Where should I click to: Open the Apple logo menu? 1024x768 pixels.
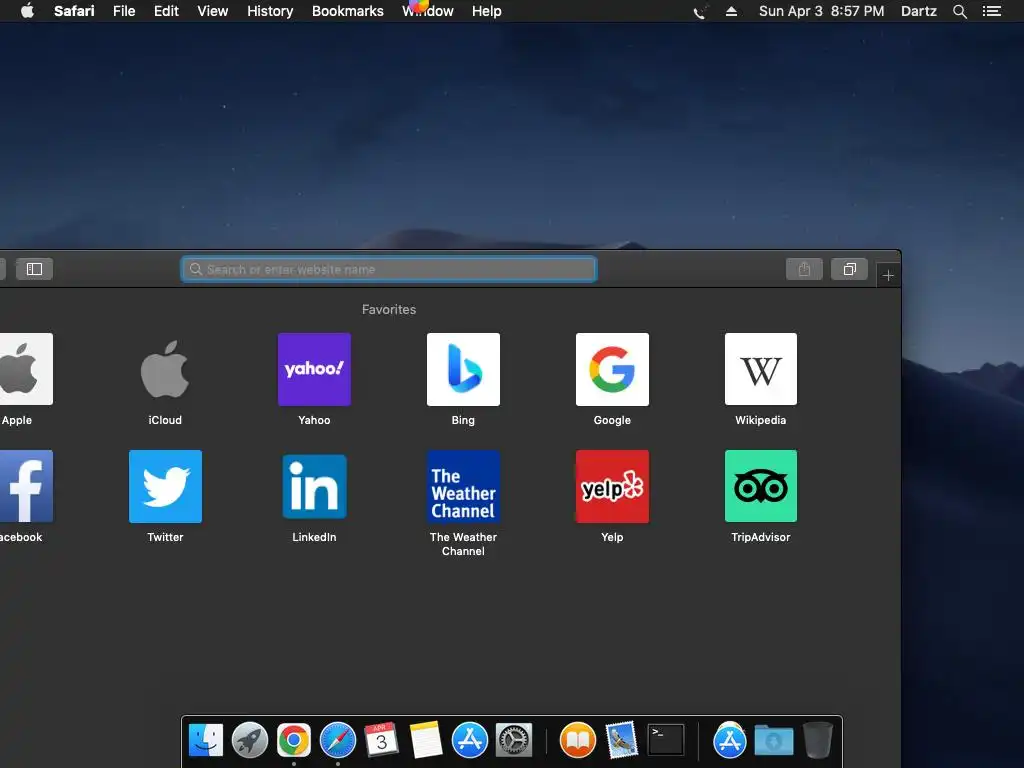[27, 11]
